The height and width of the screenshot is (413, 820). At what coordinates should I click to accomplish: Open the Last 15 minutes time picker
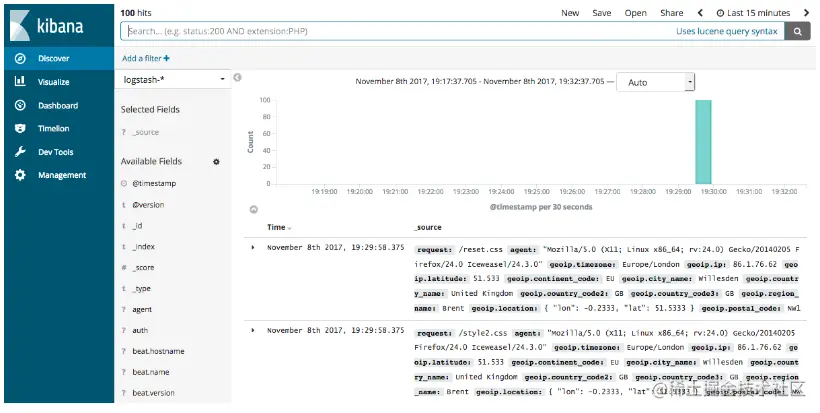point(753,13)
